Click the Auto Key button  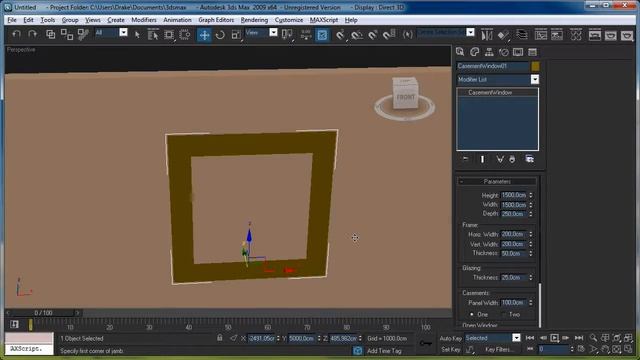pyautogui.click(x=450, y=338)
